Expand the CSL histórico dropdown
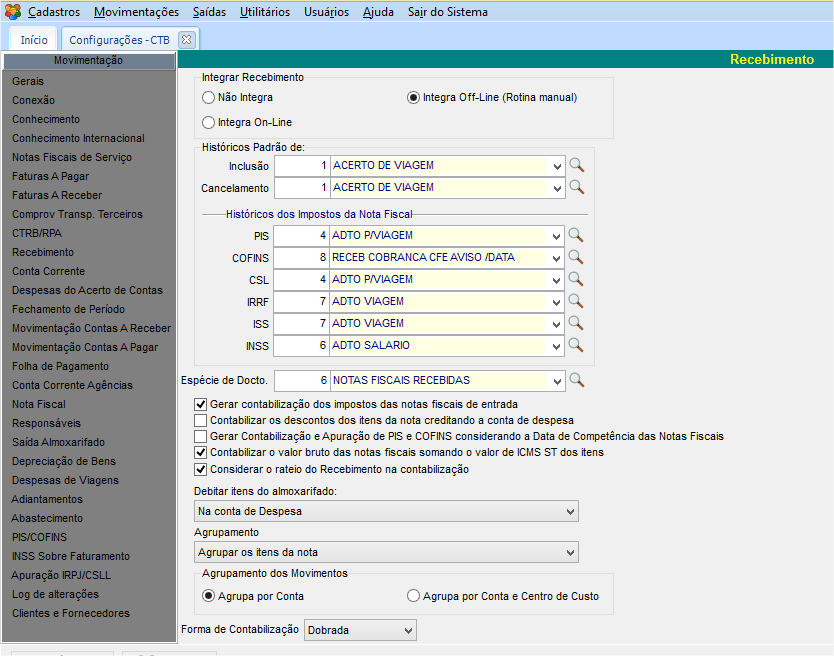Image resolution: width=834 pixels, height=656 pixels. [556, 280]
